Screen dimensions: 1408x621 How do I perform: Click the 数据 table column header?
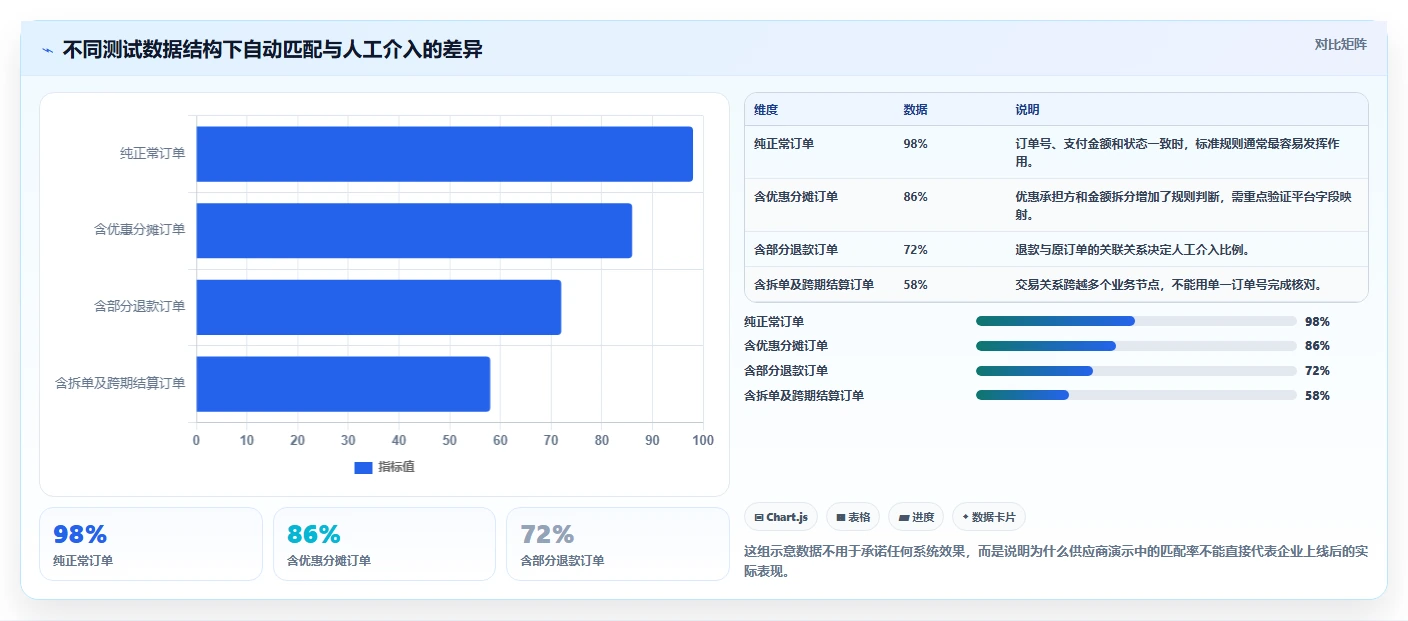(915, 109)
